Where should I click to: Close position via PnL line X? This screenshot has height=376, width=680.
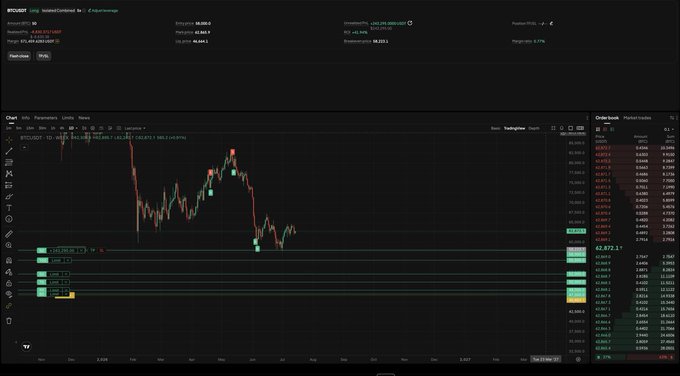click(81, 250)
